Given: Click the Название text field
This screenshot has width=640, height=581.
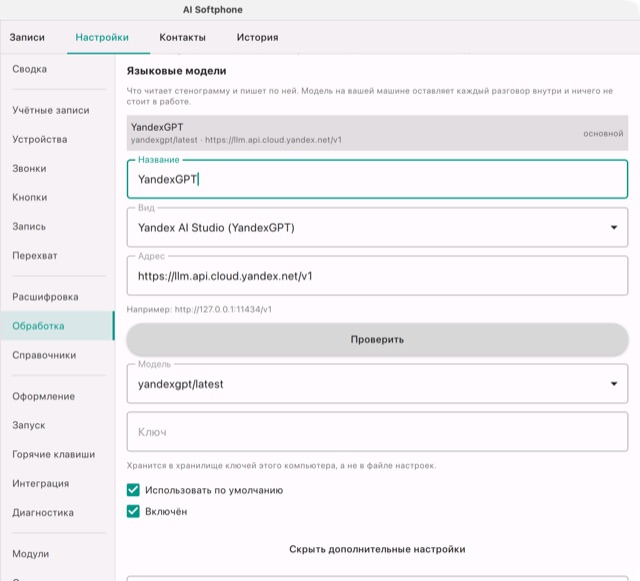Looking at the screenshot, I should [x=377, y=179].
